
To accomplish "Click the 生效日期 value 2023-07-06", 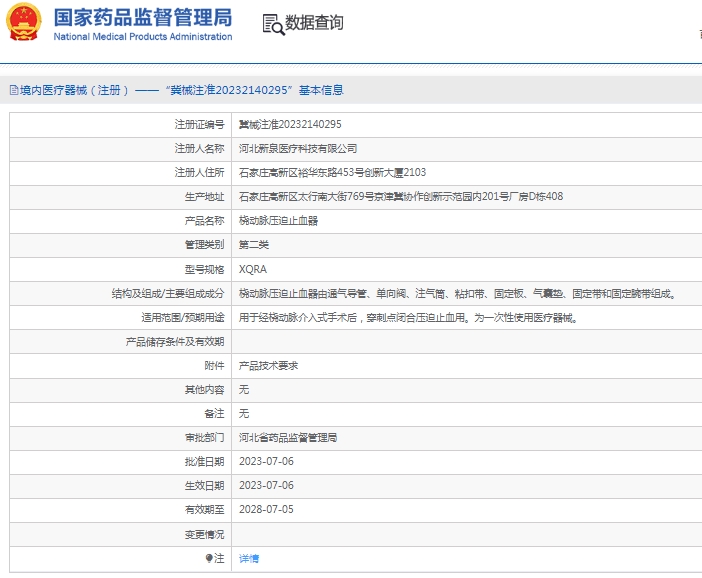I will pos(266,485).
